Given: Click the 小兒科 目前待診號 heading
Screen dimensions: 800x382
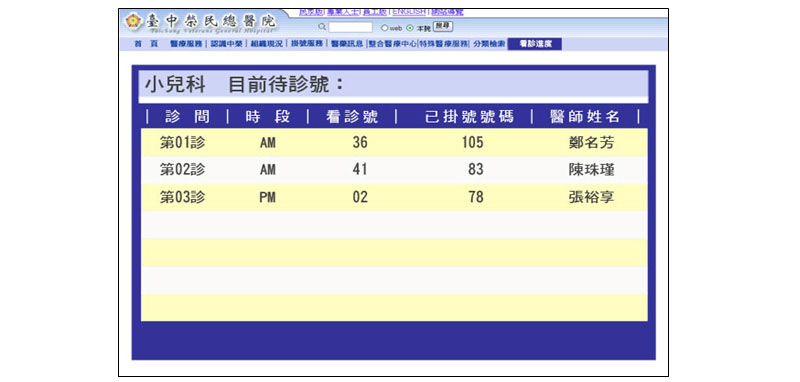Looking at the screenshot, I should coord(245,85).
